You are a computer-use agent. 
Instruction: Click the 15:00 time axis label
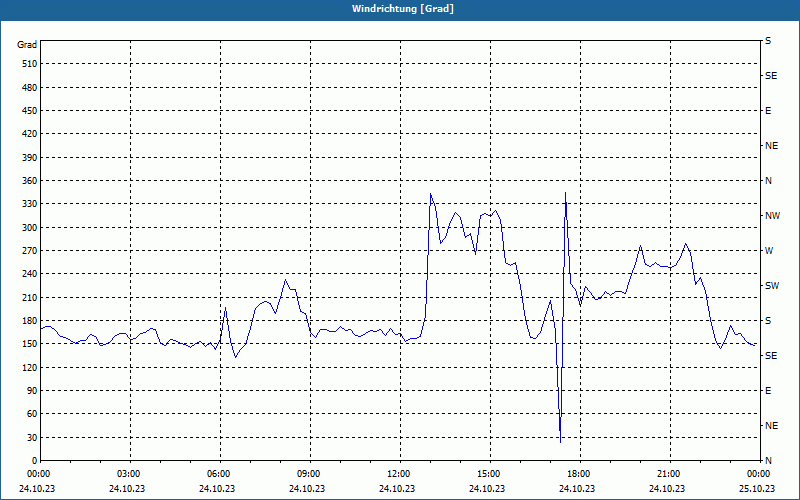[x=490, y=473]
